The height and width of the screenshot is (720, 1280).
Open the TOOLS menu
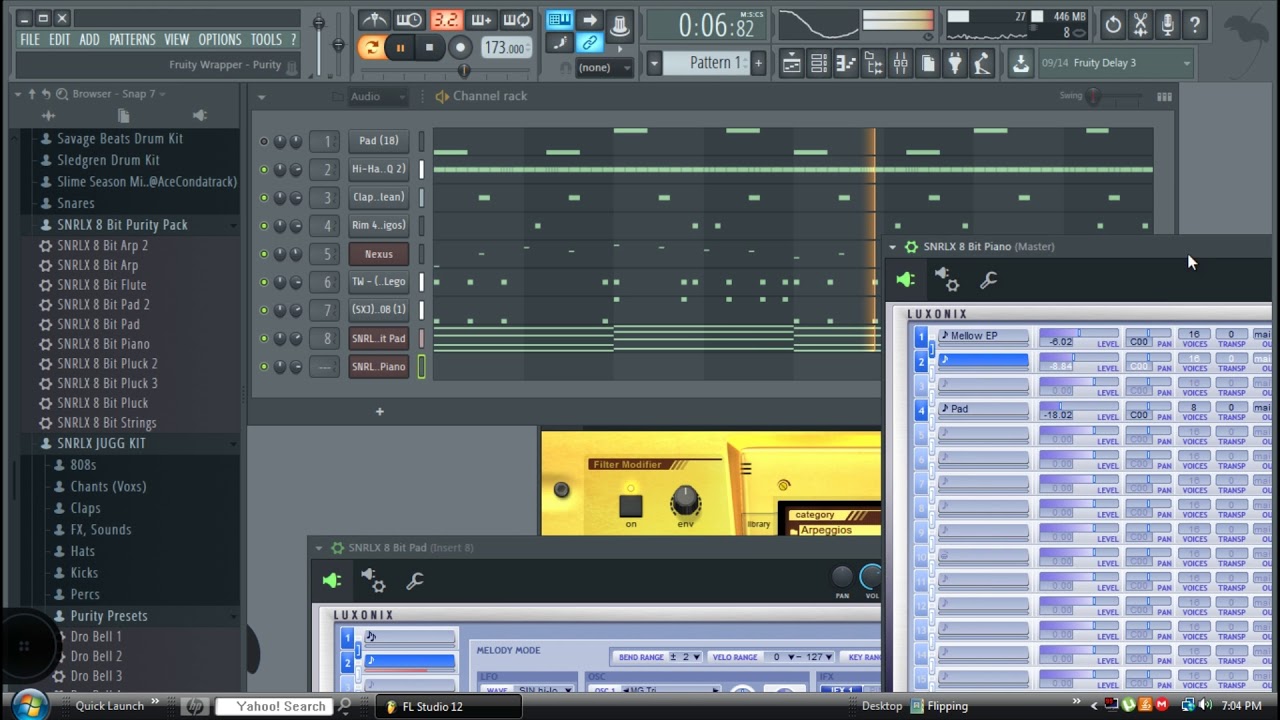tap(266, 40)
